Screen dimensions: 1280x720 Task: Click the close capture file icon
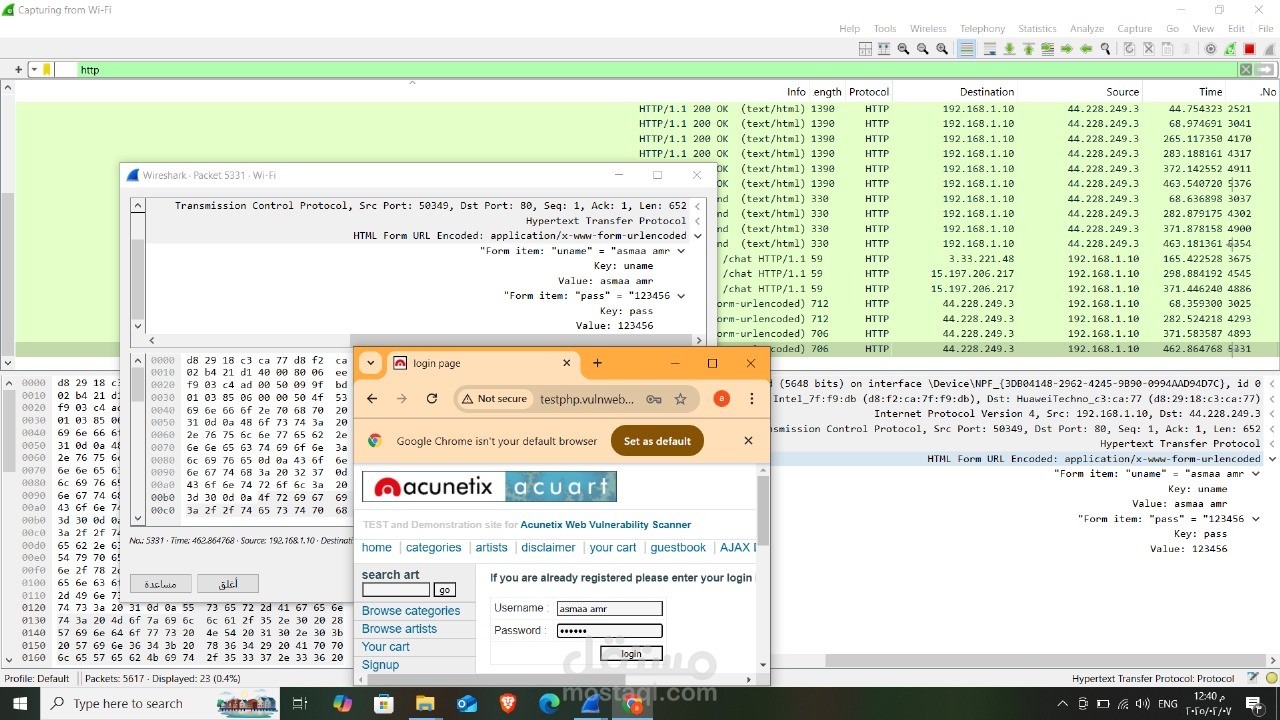click(x=1148, y=48)
